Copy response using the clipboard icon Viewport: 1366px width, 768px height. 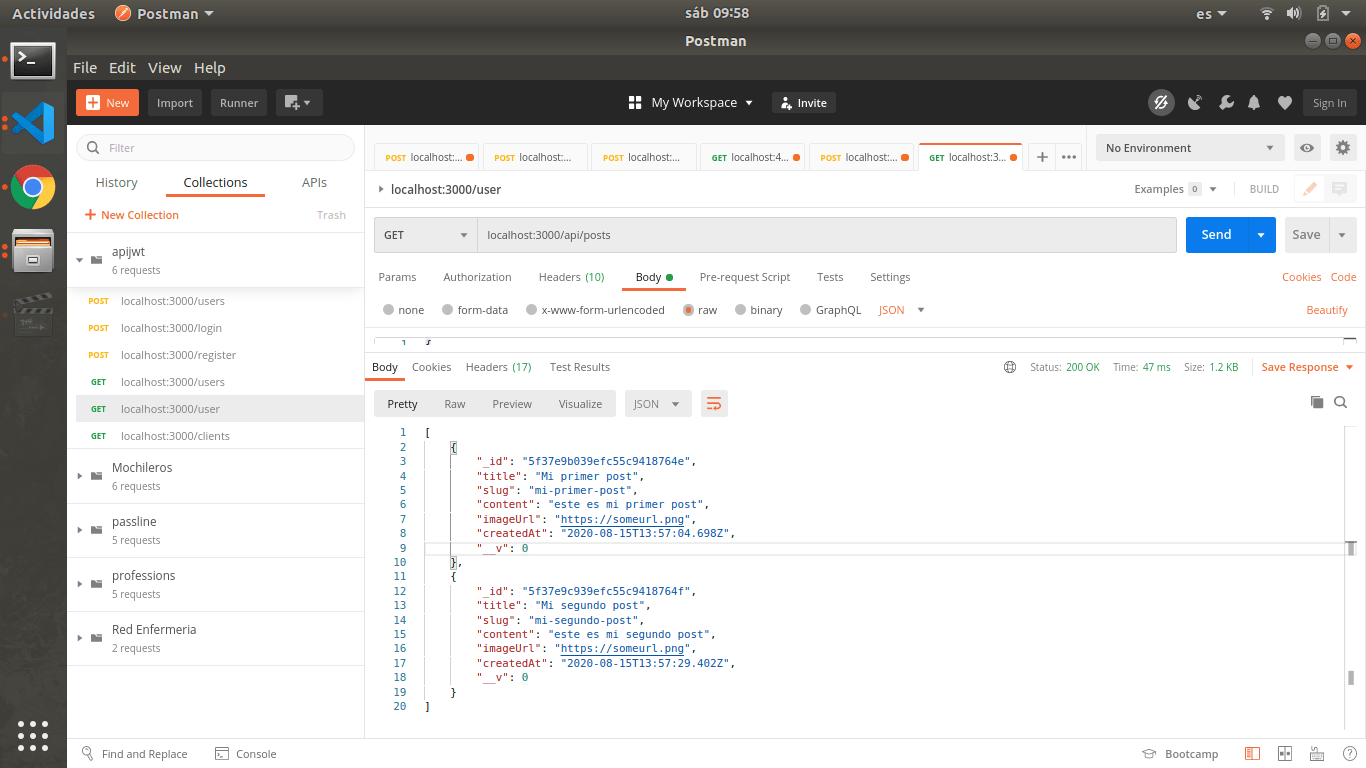tap(1317, 402)
